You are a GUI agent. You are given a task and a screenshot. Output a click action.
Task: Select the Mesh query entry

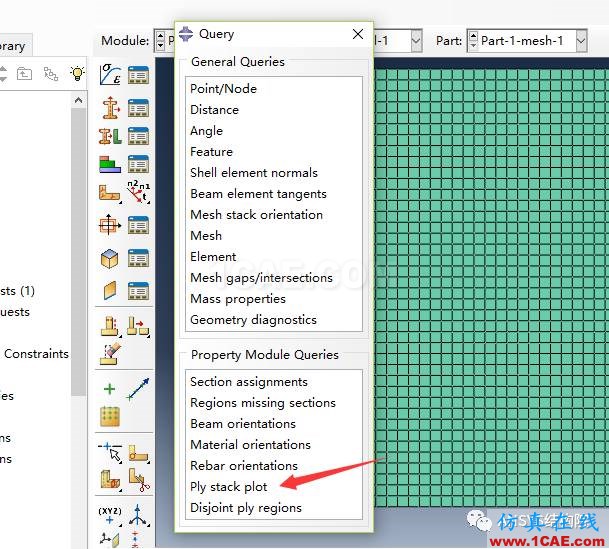206,235
